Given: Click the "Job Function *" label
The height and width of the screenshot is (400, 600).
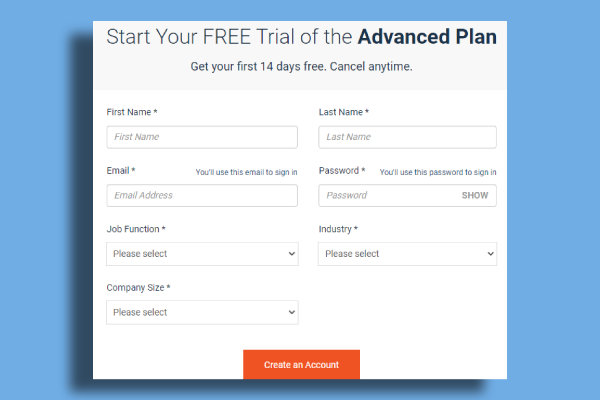Looking at the screenshot, I should [x=136, y=229].
